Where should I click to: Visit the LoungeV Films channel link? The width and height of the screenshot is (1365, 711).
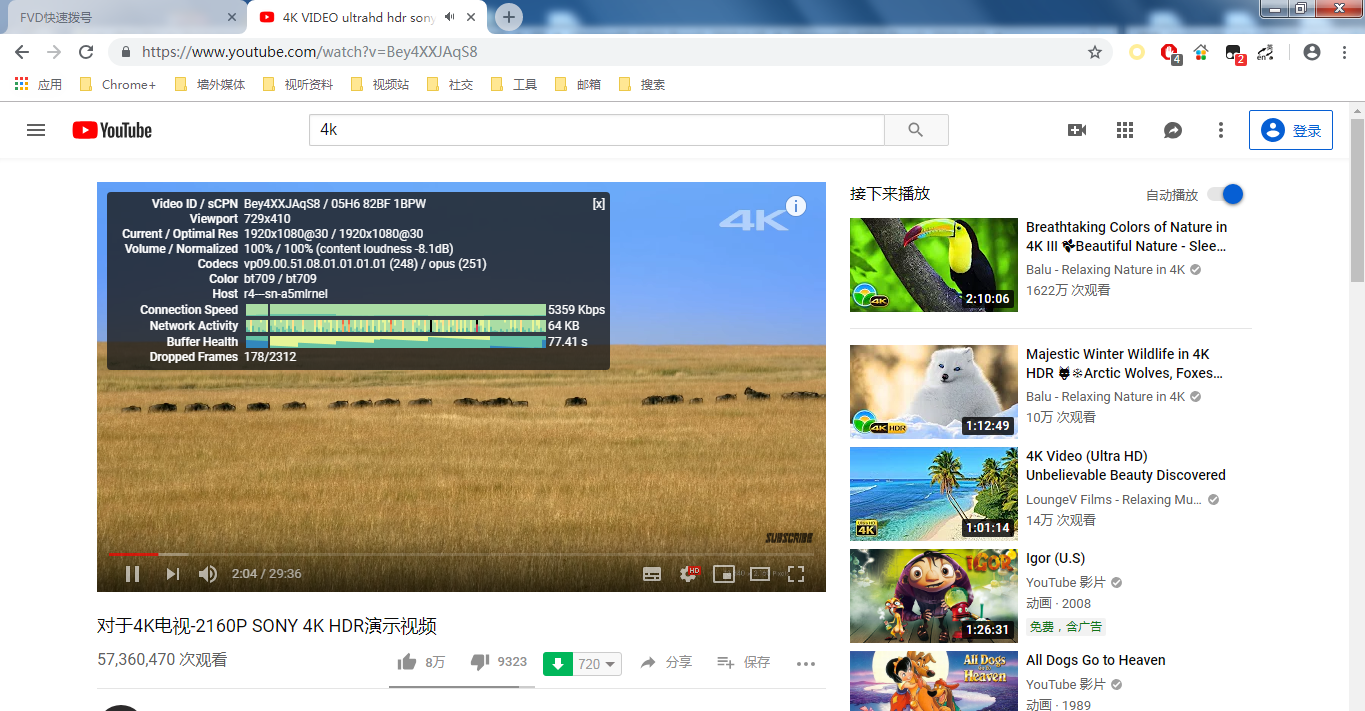click(x=1114, y=499)
